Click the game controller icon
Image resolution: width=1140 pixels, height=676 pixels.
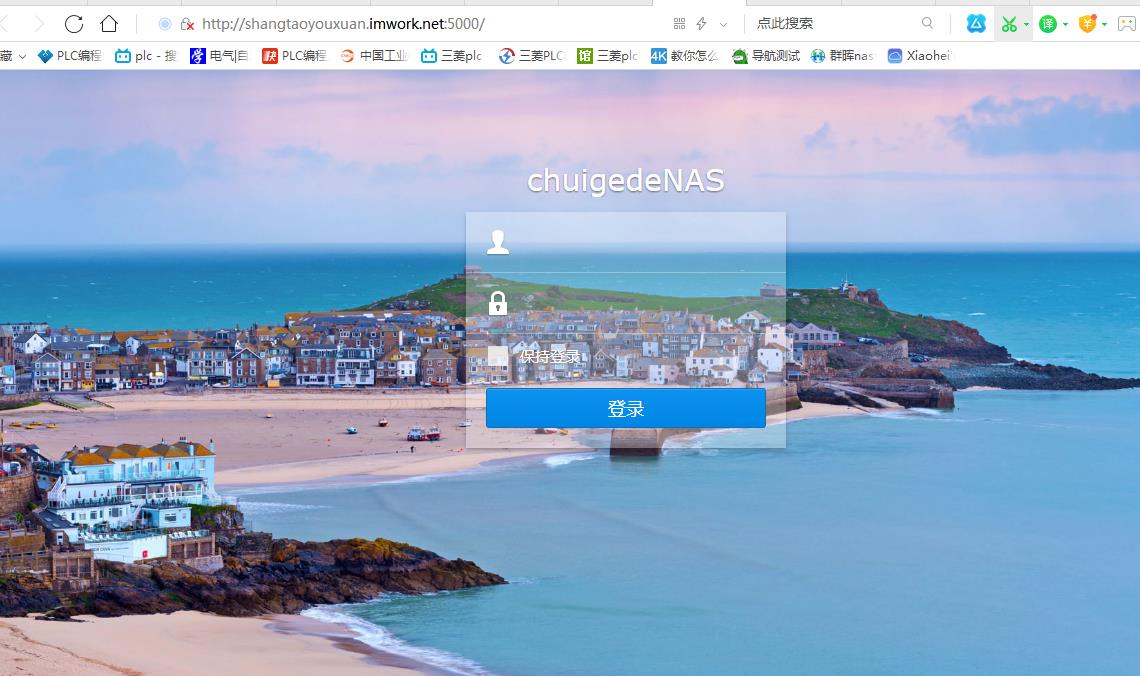1126,24
